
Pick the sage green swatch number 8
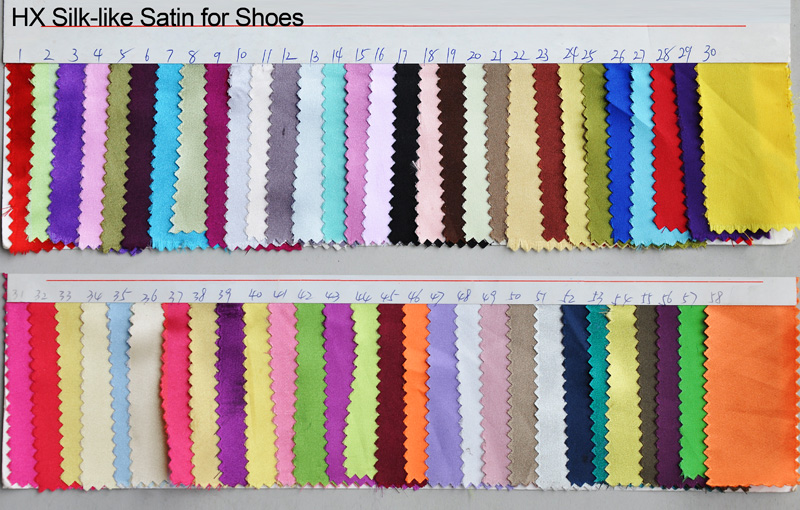[191, 148]
